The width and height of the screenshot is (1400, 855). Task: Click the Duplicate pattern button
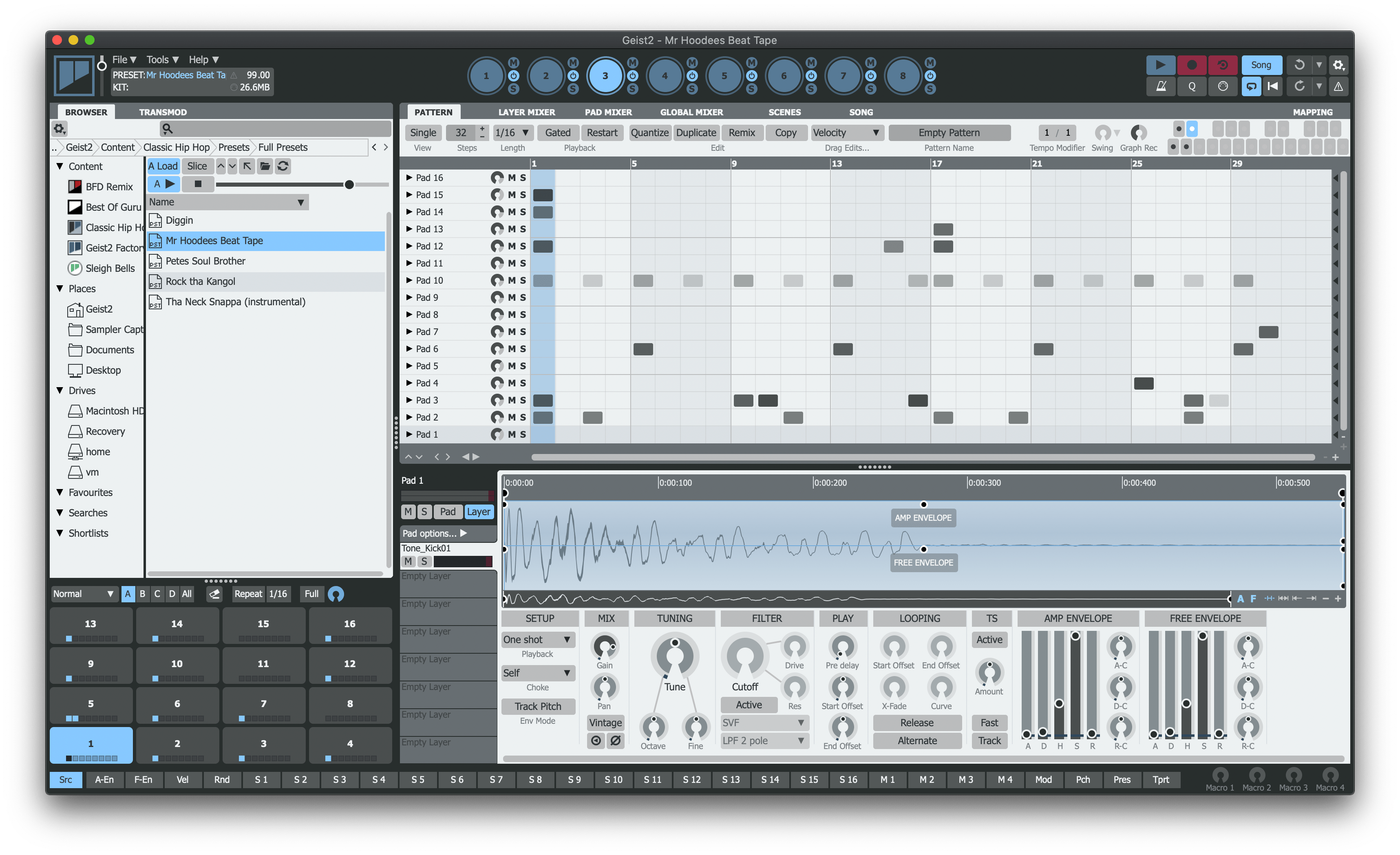point(696,133)
